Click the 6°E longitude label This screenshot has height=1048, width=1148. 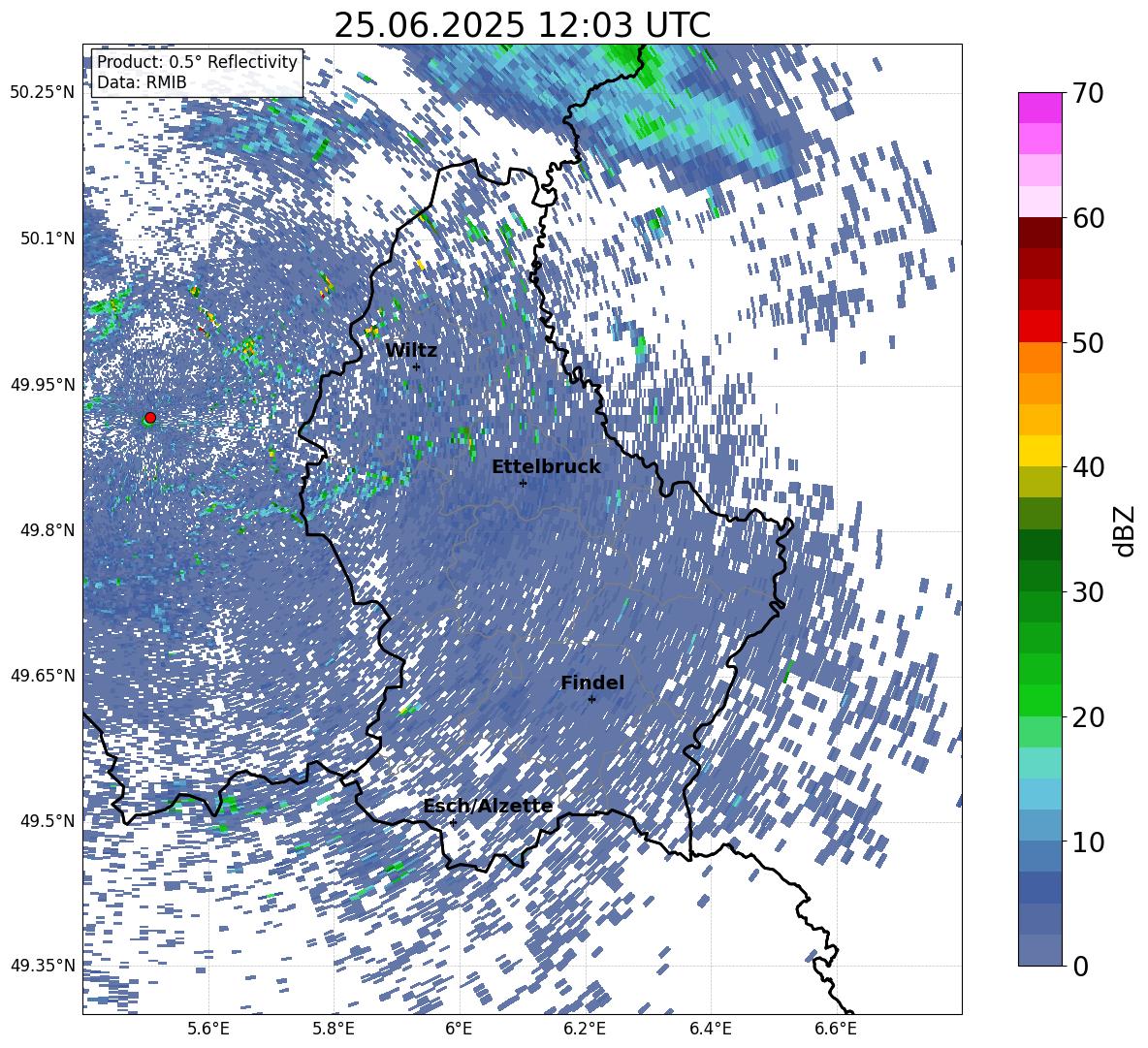[x=459, y=1030]
